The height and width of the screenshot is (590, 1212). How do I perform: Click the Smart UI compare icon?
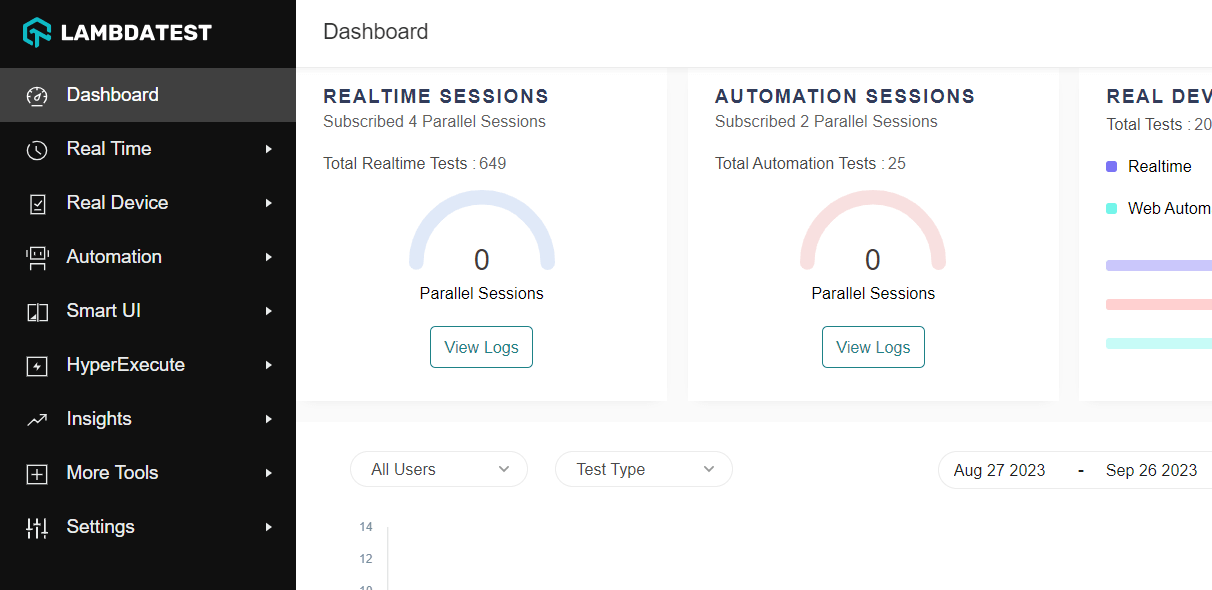pos(37,312)
